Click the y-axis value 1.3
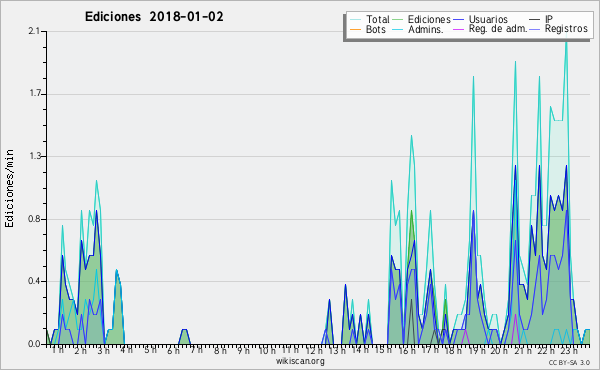 pos(34,156)
